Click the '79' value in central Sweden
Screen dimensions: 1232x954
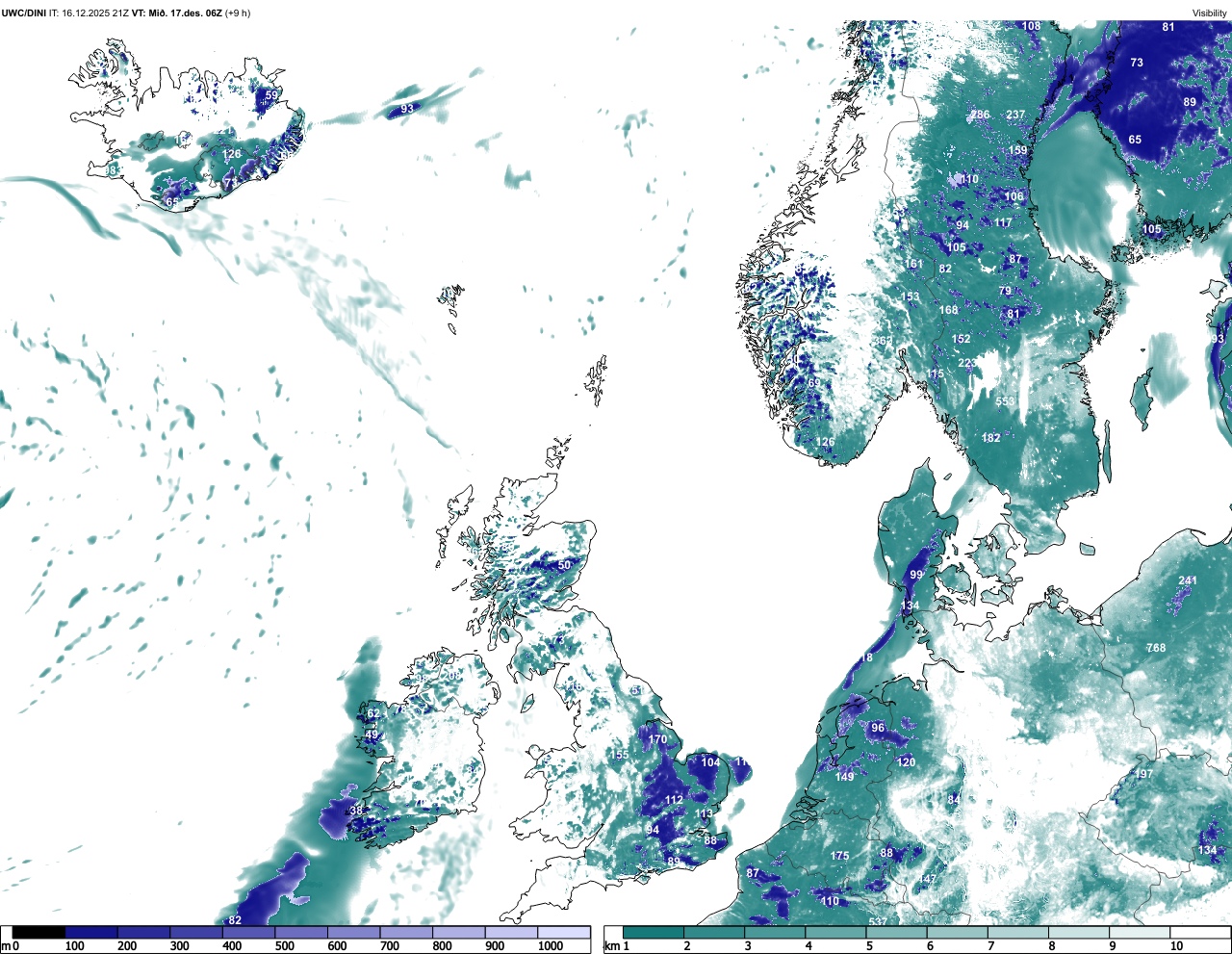point(1005,291)
